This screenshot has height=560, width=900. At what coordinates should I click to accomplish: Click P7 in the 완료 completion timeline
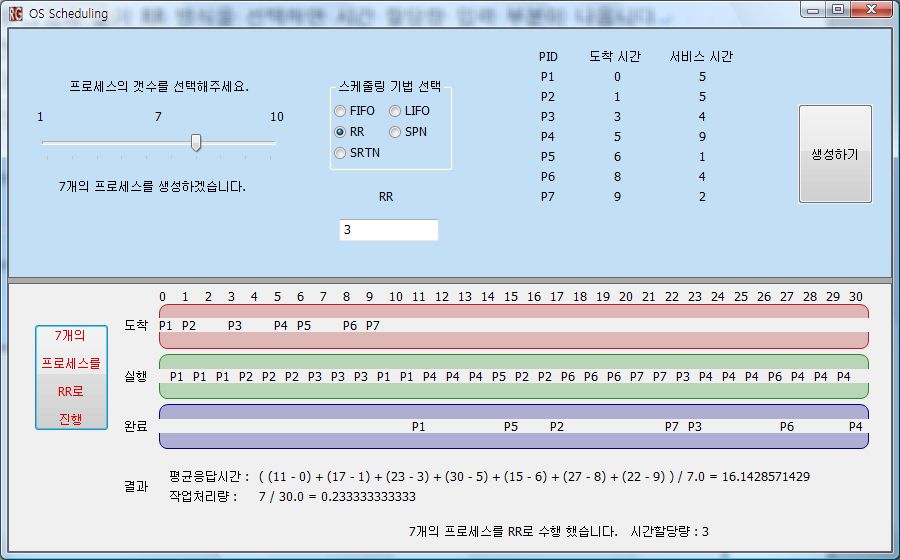coord(672,427)
